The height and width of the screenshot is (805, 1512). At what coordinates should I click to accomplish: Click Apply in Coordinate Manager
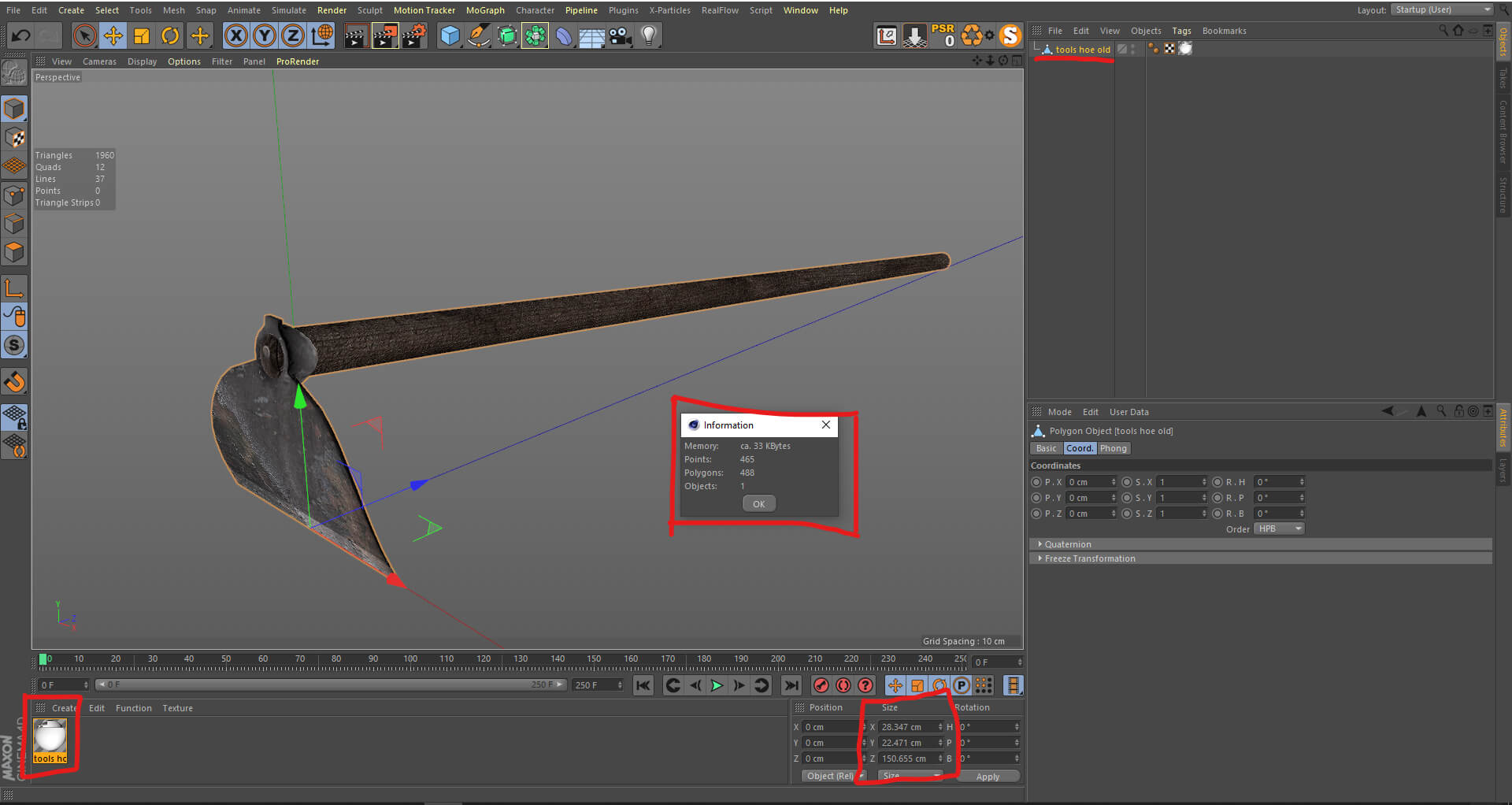pos(988,777)
